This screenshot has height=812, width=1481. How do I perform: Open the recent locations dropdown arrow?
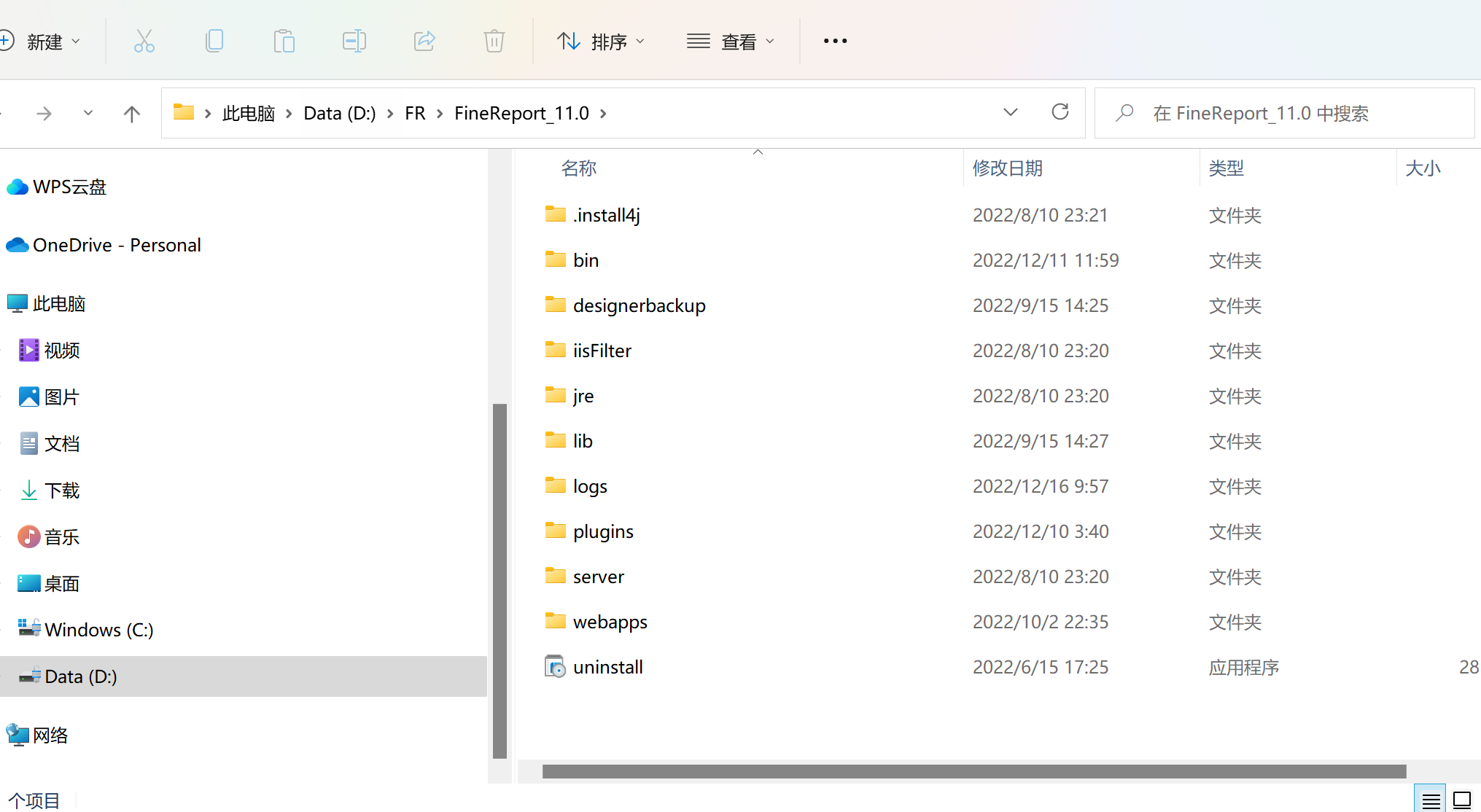point(88,113)
